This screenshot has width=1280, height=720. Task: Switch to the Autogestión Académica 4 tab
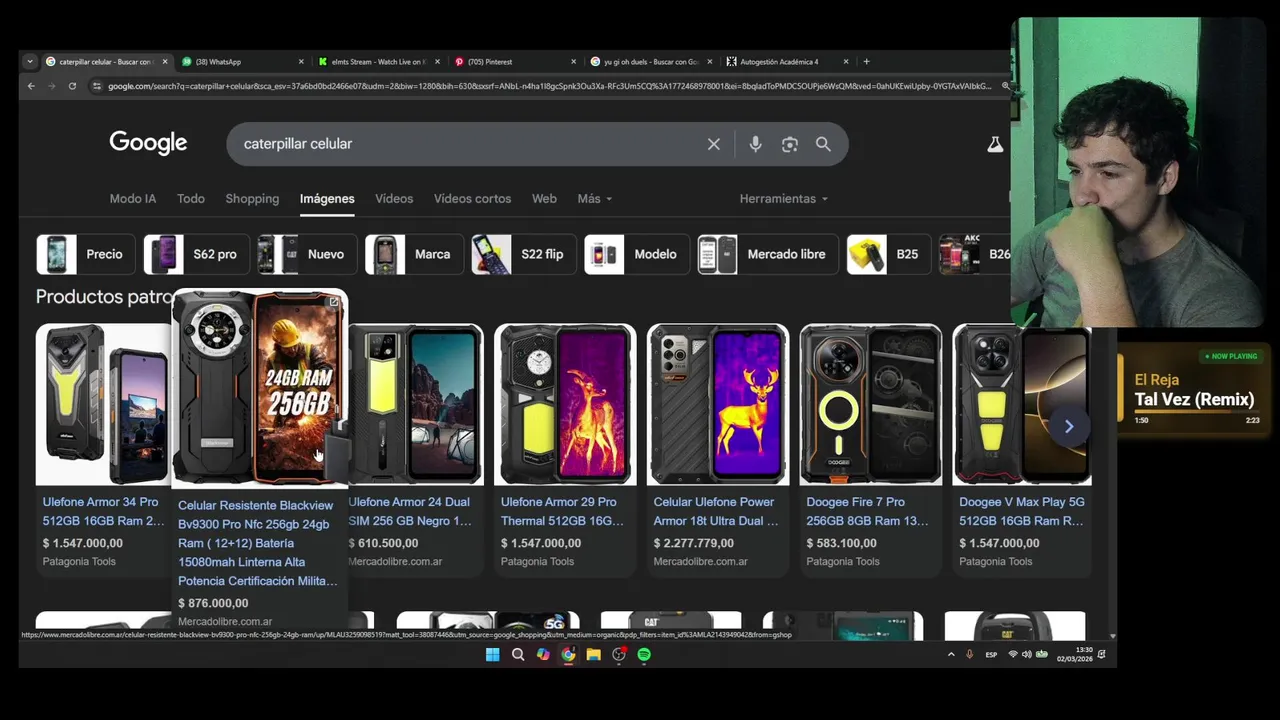coord(787,62)
